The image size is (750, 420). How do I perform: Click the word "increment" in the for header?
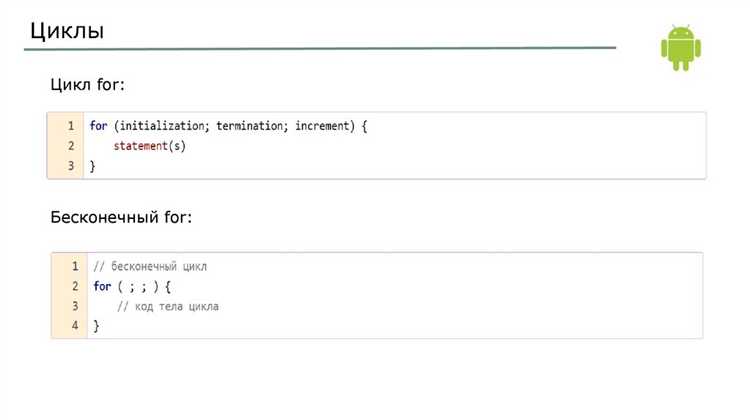pyautogui.click(x=324, y=126)
